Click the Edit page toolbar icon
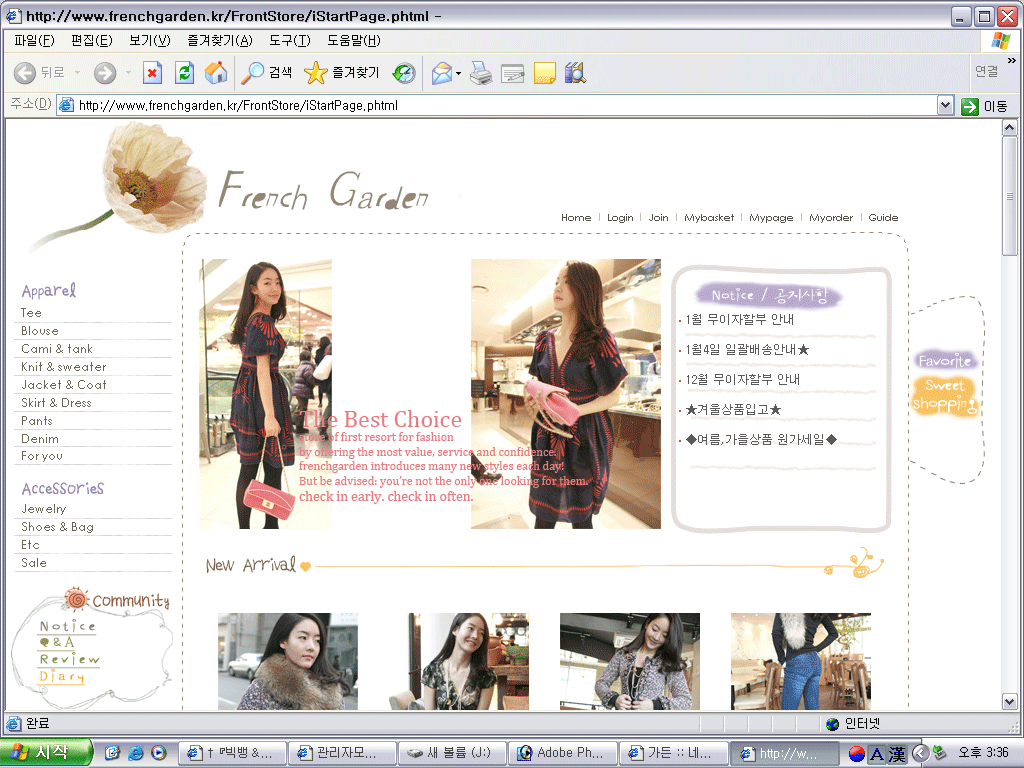Screen dimensions: 1024x768 [513, 73]
